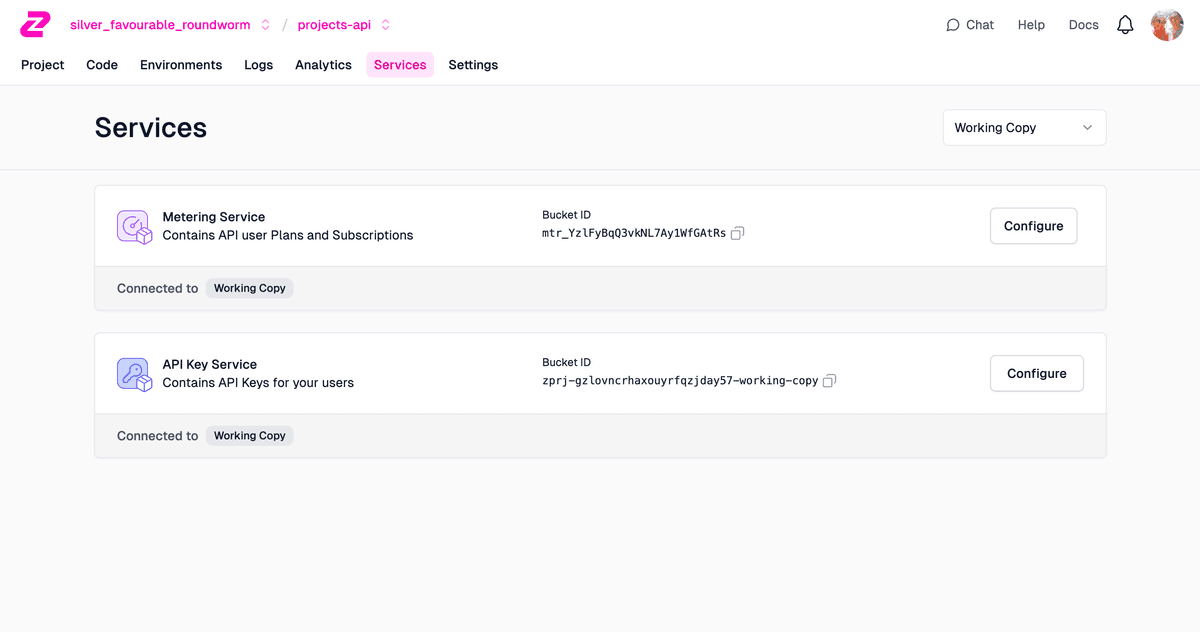Click the API Key Service key icon
This screenshot has width=1200, height=632.
[x=134, y=374]
